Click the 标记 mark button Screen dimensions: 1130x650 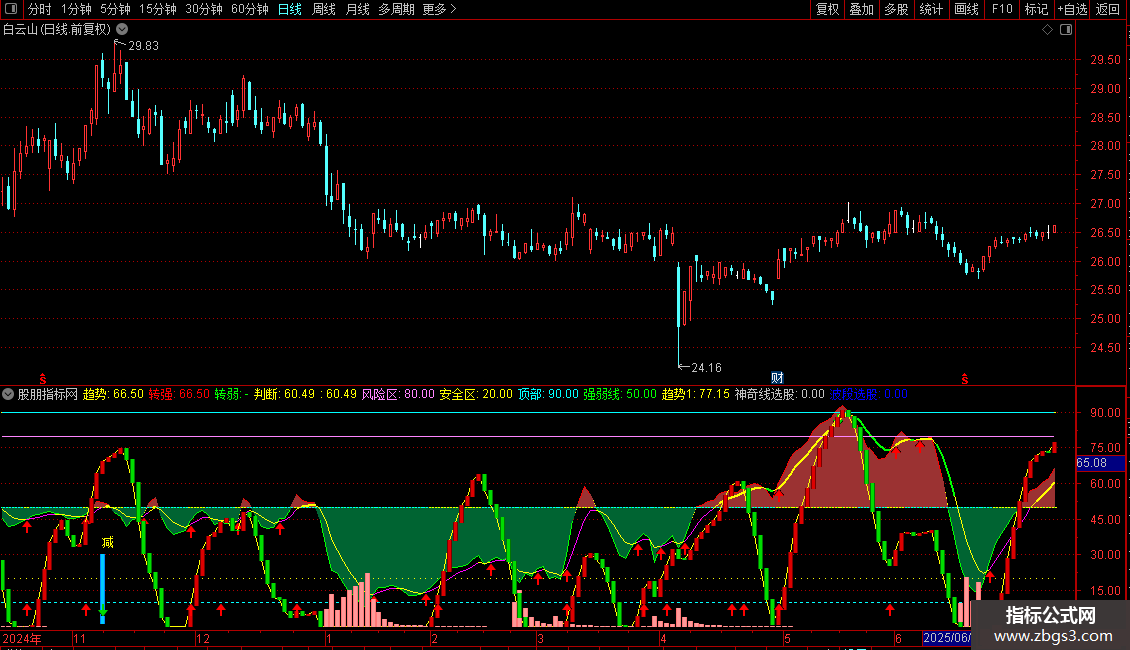click(1036, 9)
